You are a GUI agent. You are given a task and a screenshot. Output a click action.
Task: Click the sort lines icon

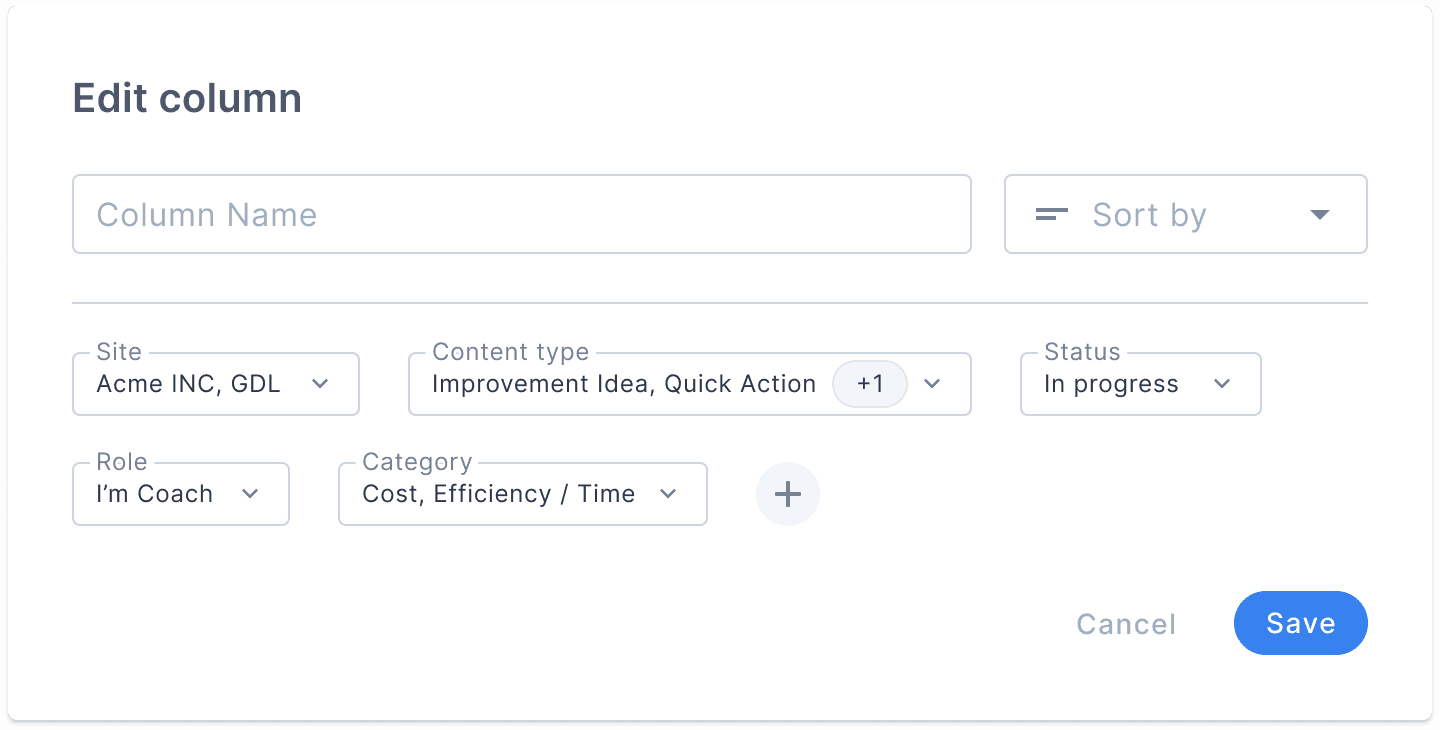pos(1052,215)
